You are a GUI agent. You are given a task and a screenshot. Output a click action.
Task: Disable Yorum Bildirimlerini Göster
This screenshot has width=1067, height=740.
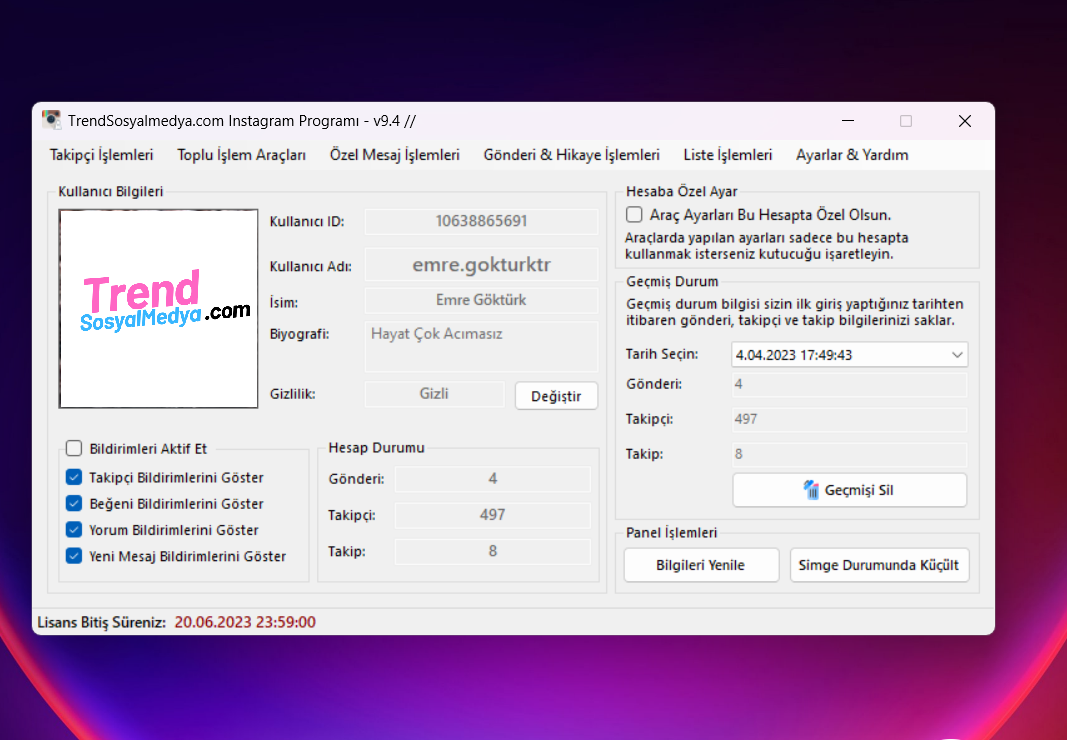tap(74, 530)
